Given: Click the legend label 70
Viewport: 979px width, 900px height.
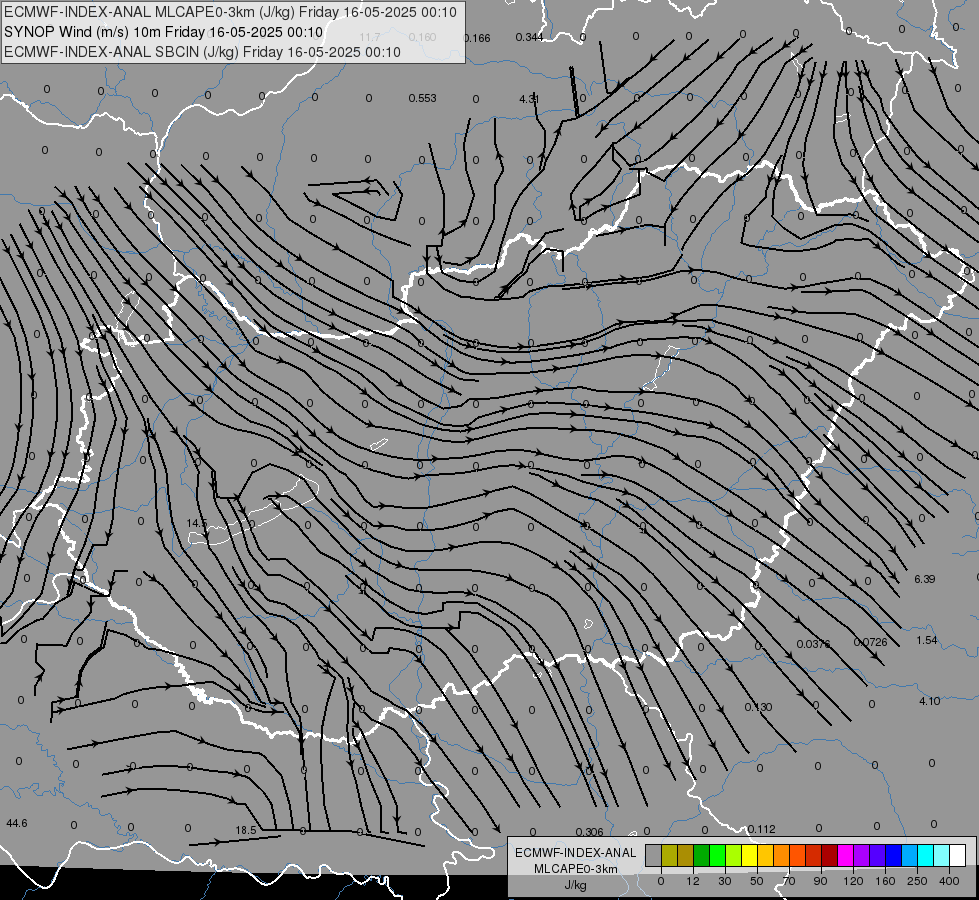Looking at the screenshot, I should pyautogui.click(x=789, y=881).
